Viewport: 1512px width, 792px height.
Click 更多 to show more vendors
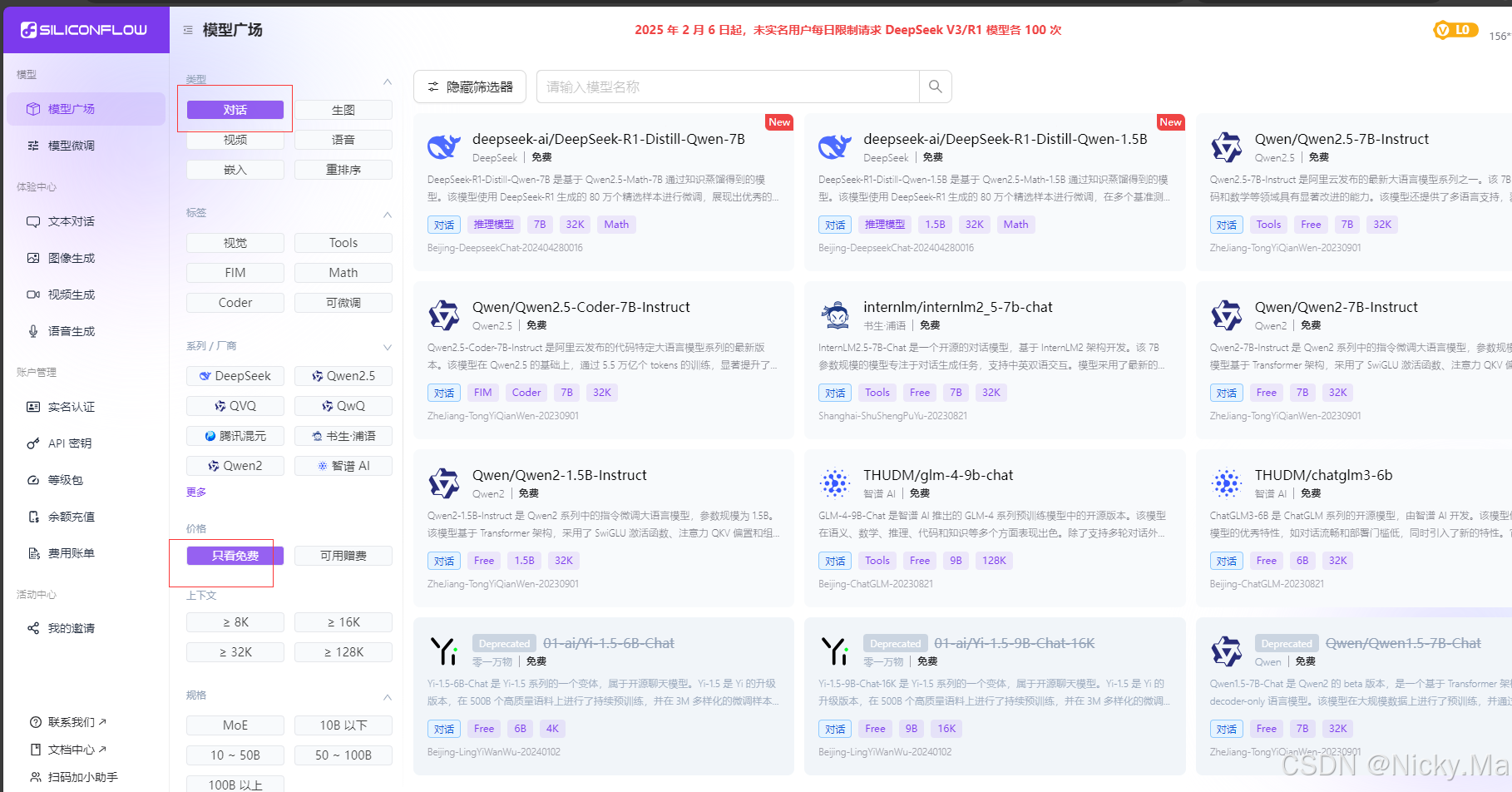(196, 493)
